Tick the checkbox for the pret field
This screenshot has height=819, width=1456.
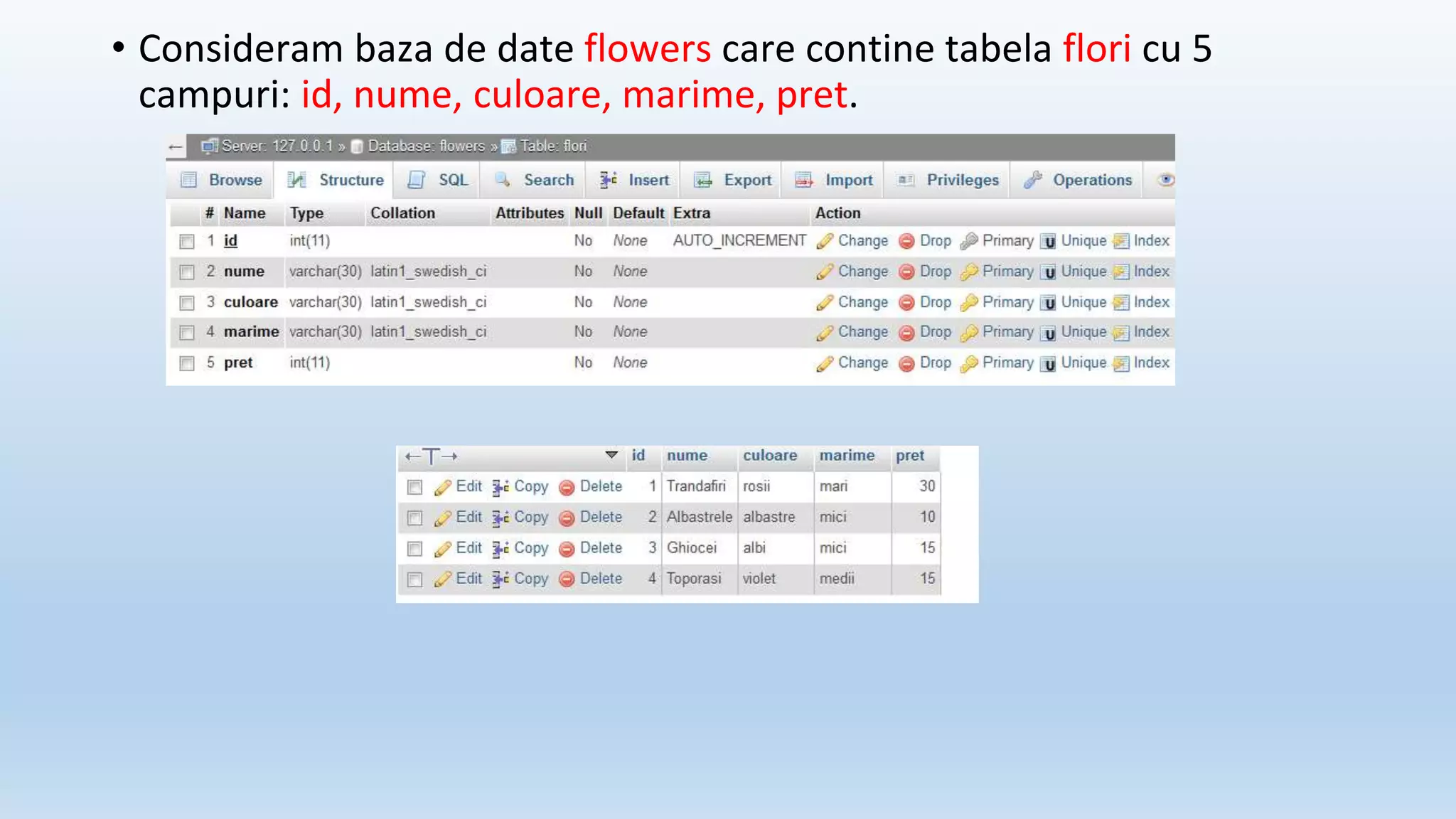[187, 363]
